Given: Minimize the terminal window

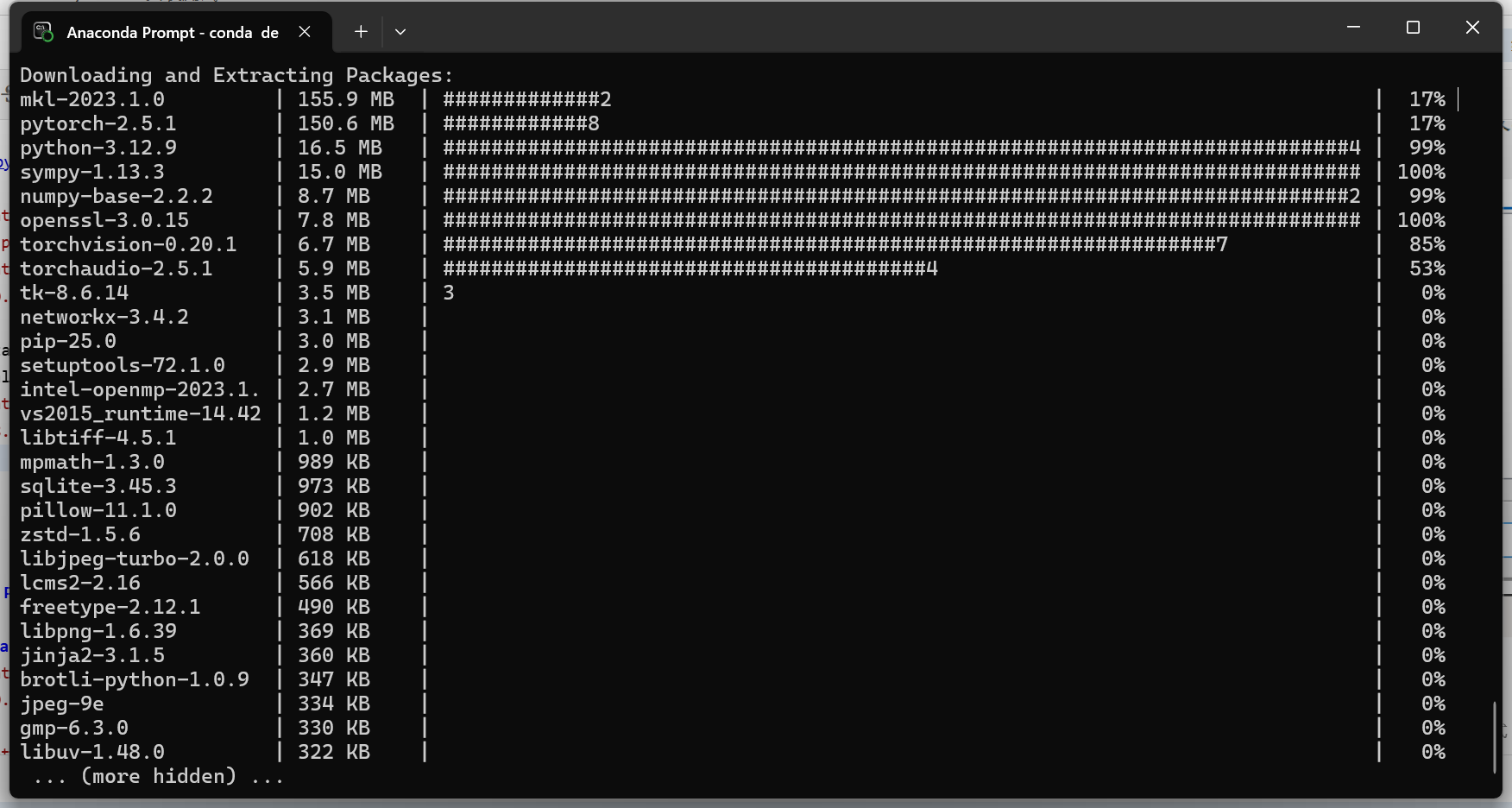Looking at the screenshot, I should pos(1353,28).
